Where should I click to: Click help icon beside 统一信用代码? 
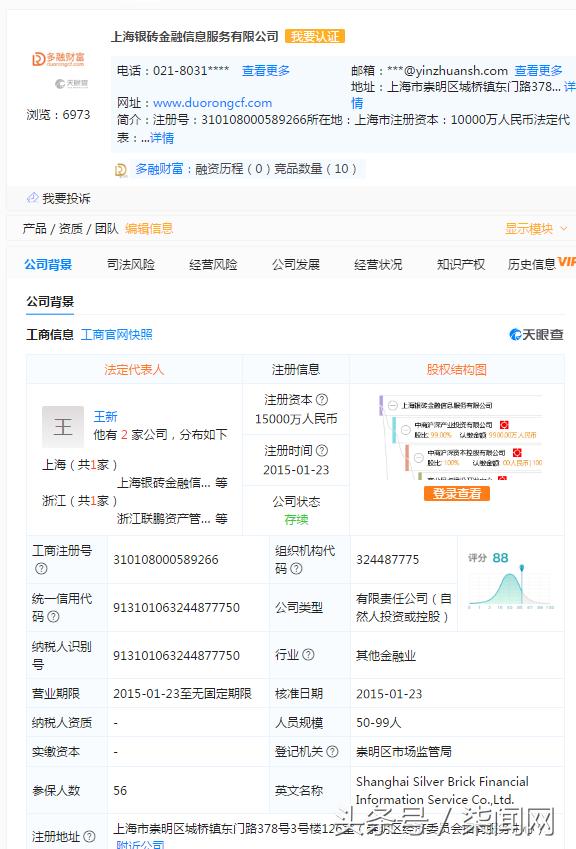click(53, 616)
